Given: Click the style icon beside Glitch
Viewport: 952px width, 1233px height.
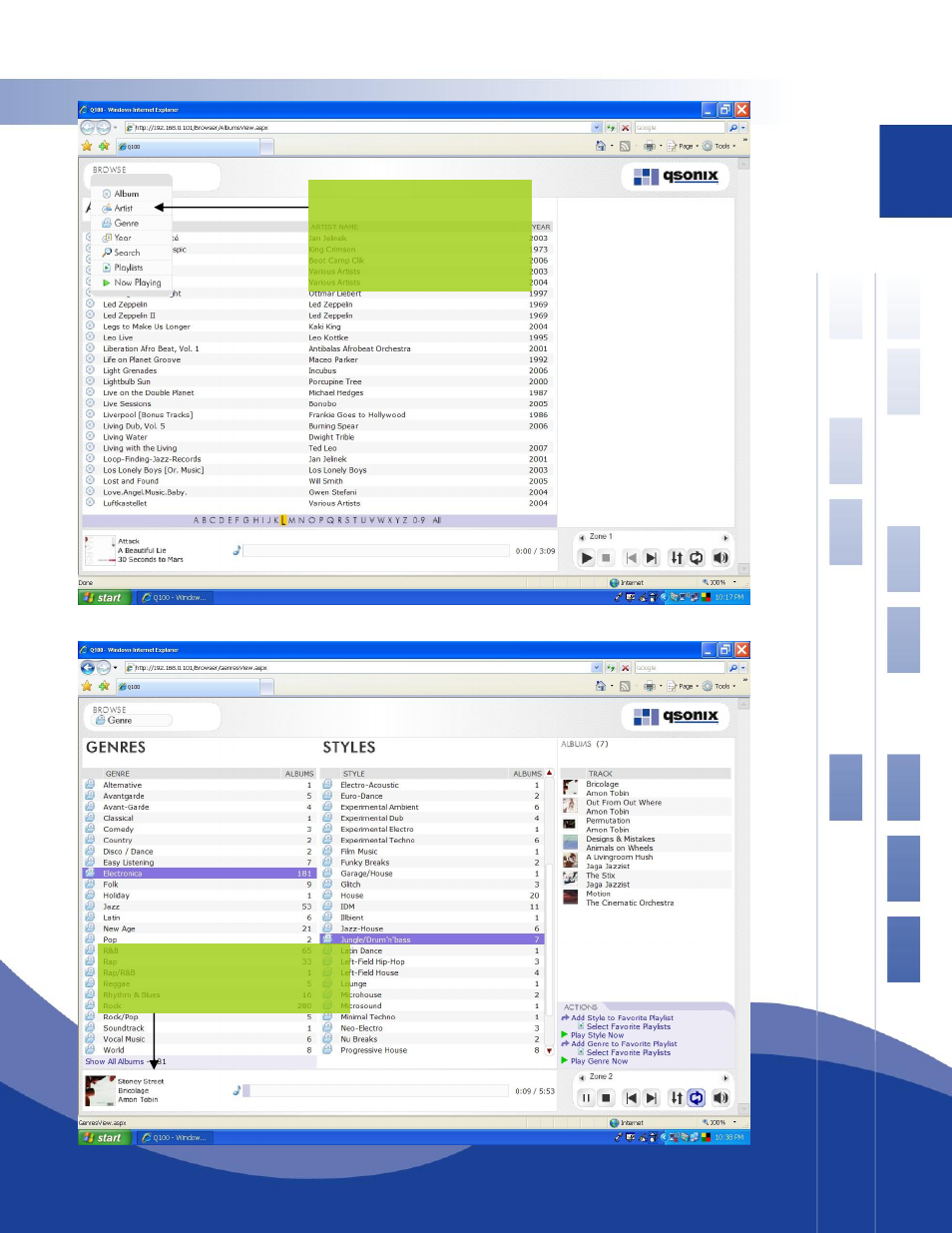Looking at the screenshot, I should 327,885.
